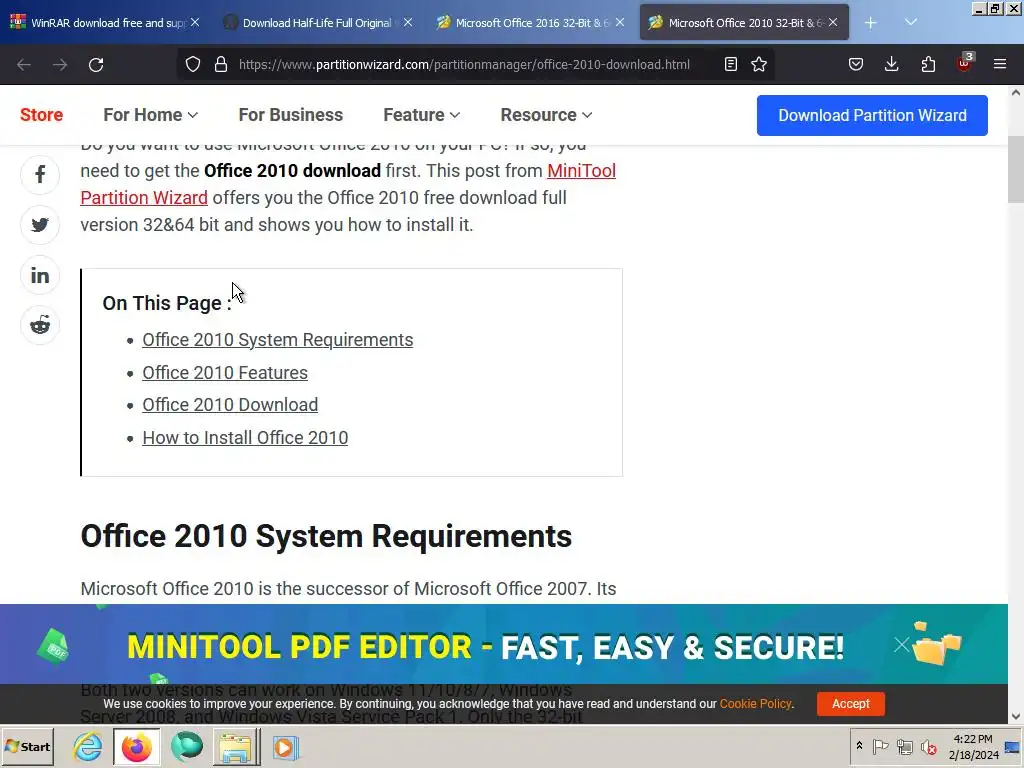
Task: Expand the For Home menu
Action: [150, 115]
